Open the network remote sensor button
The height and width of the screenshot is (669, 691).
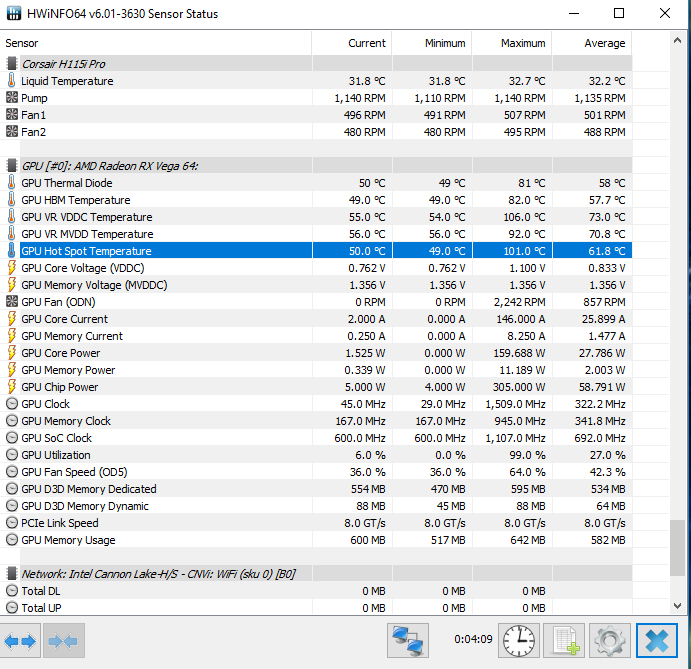(x=408, y=640)
